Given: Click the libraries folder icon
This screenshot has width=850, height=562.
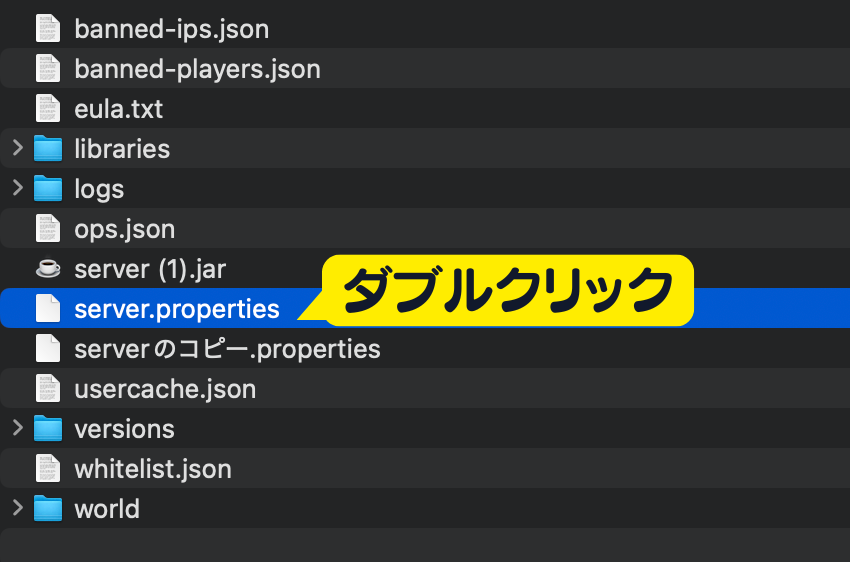Looking at the screenshot, I should click(48, 149).
